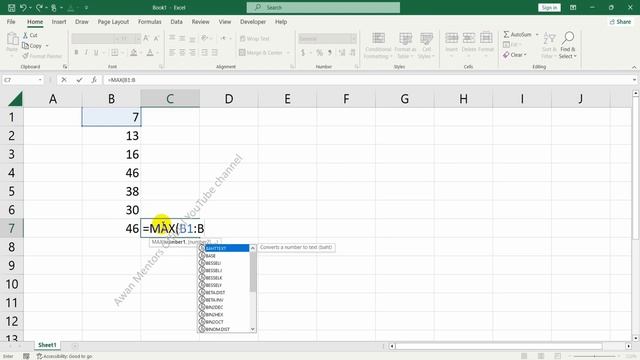Open Format as Table gallery
The height and width of the screenshot is (360, 640).
[x=405, y=45]
